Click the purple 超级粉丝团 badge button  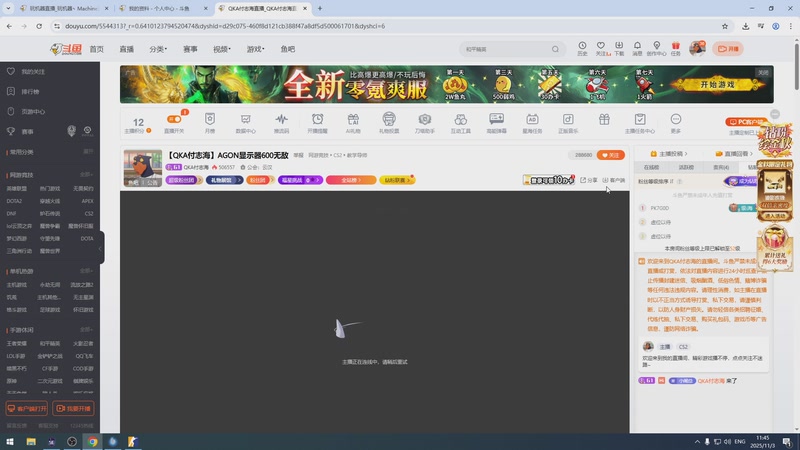tap(184, 180)
